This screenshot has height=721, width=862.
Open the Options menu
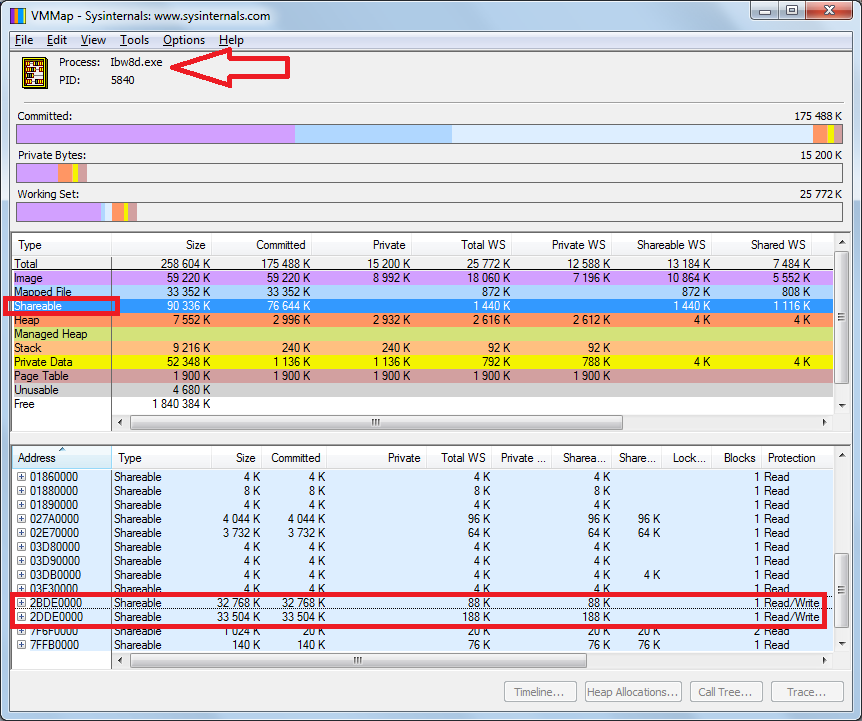click(x=184, y=40)
